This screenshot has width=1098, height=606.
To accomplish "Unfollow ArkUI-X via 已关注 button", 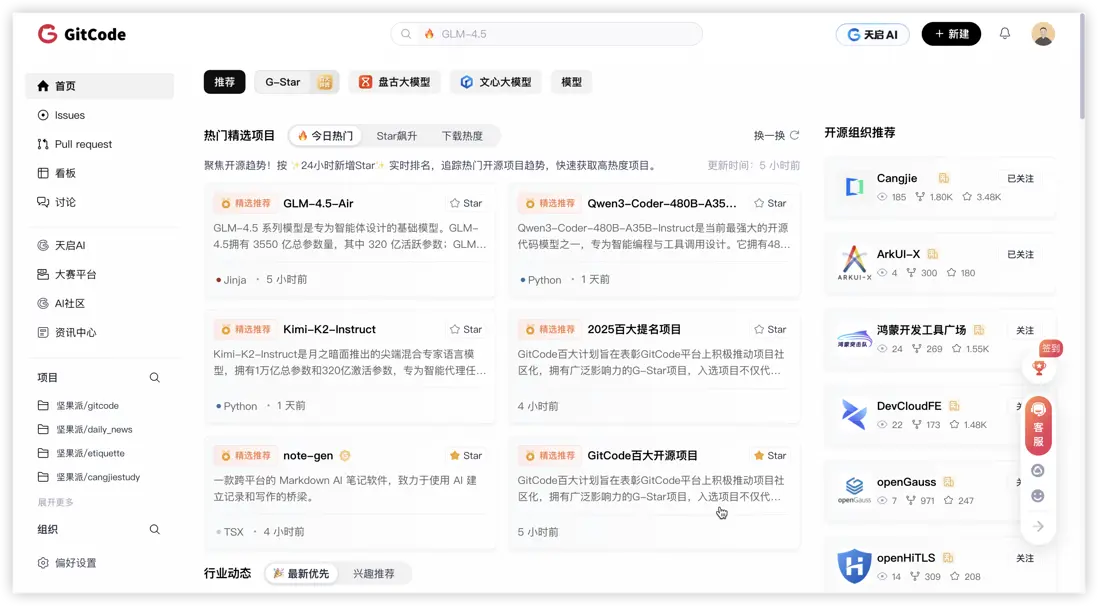I will (1020, 254).
